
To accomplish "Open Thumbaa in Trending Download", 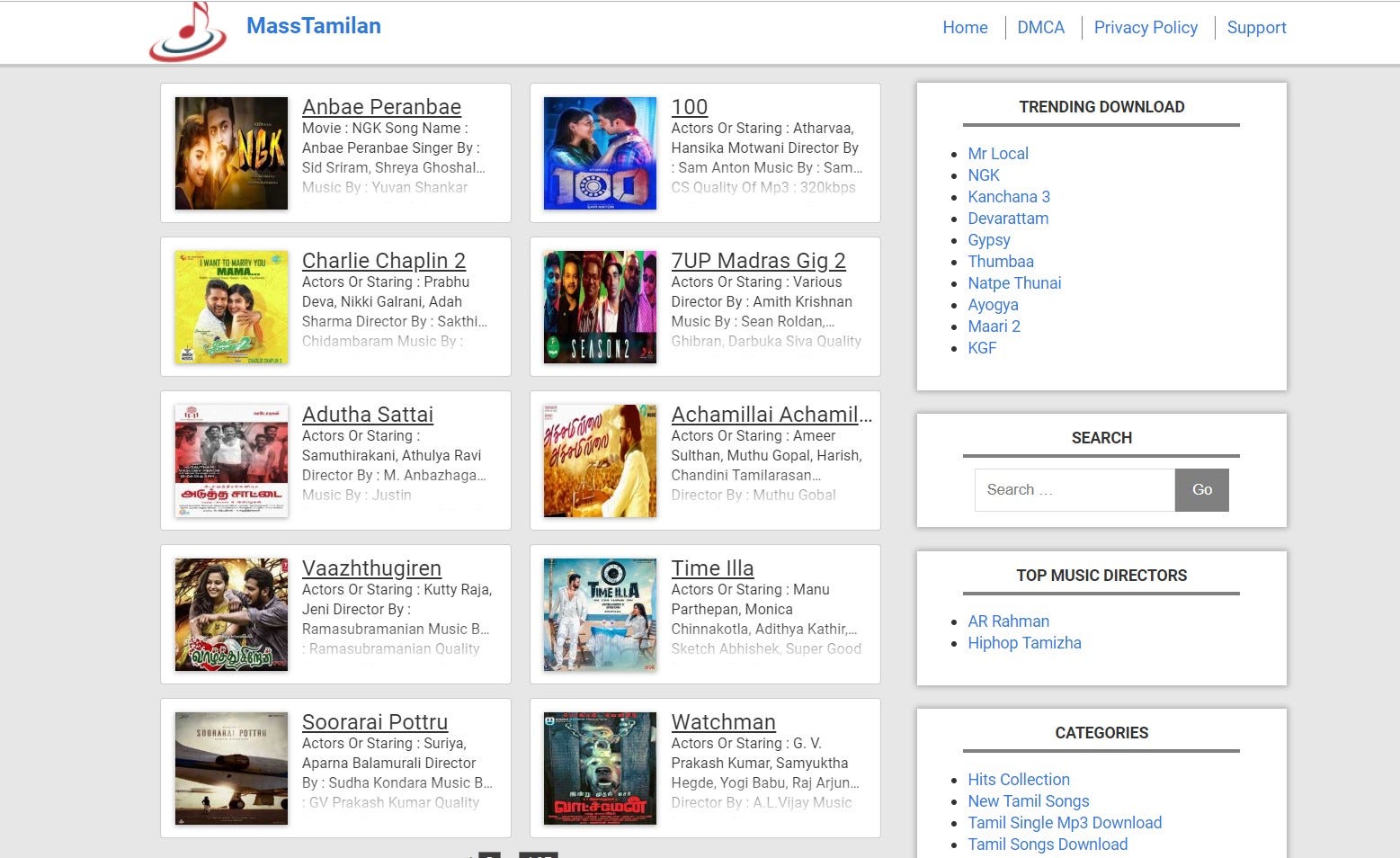I will (1001, 262).
